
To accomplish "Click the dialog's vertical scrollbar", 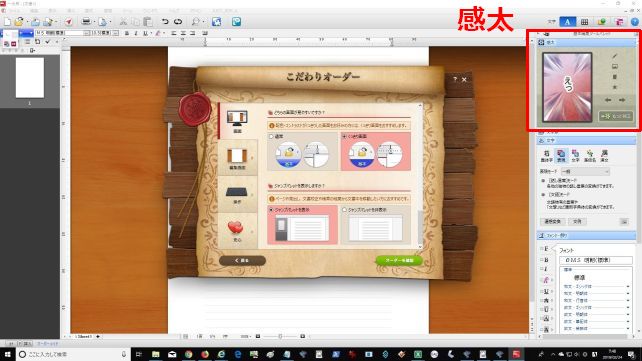I will (420, 176).
